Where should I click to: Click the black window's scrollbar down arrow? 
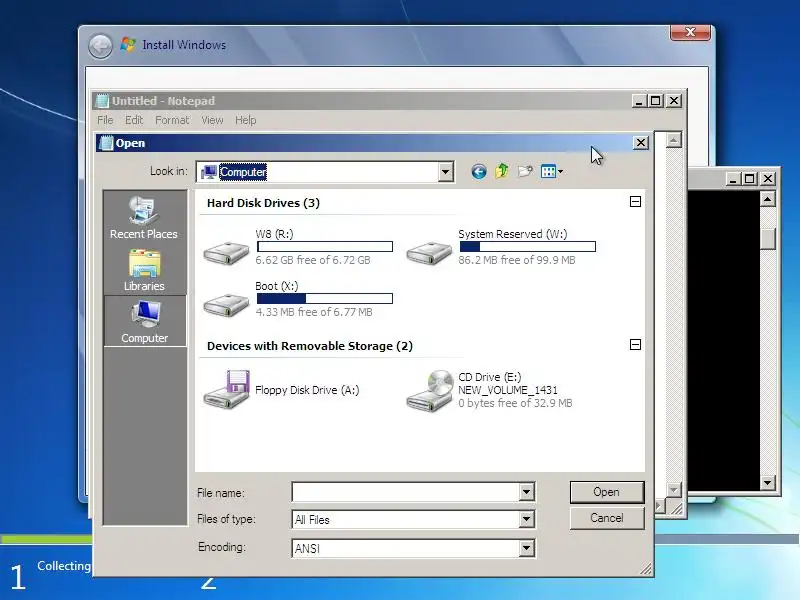point(767,483)
